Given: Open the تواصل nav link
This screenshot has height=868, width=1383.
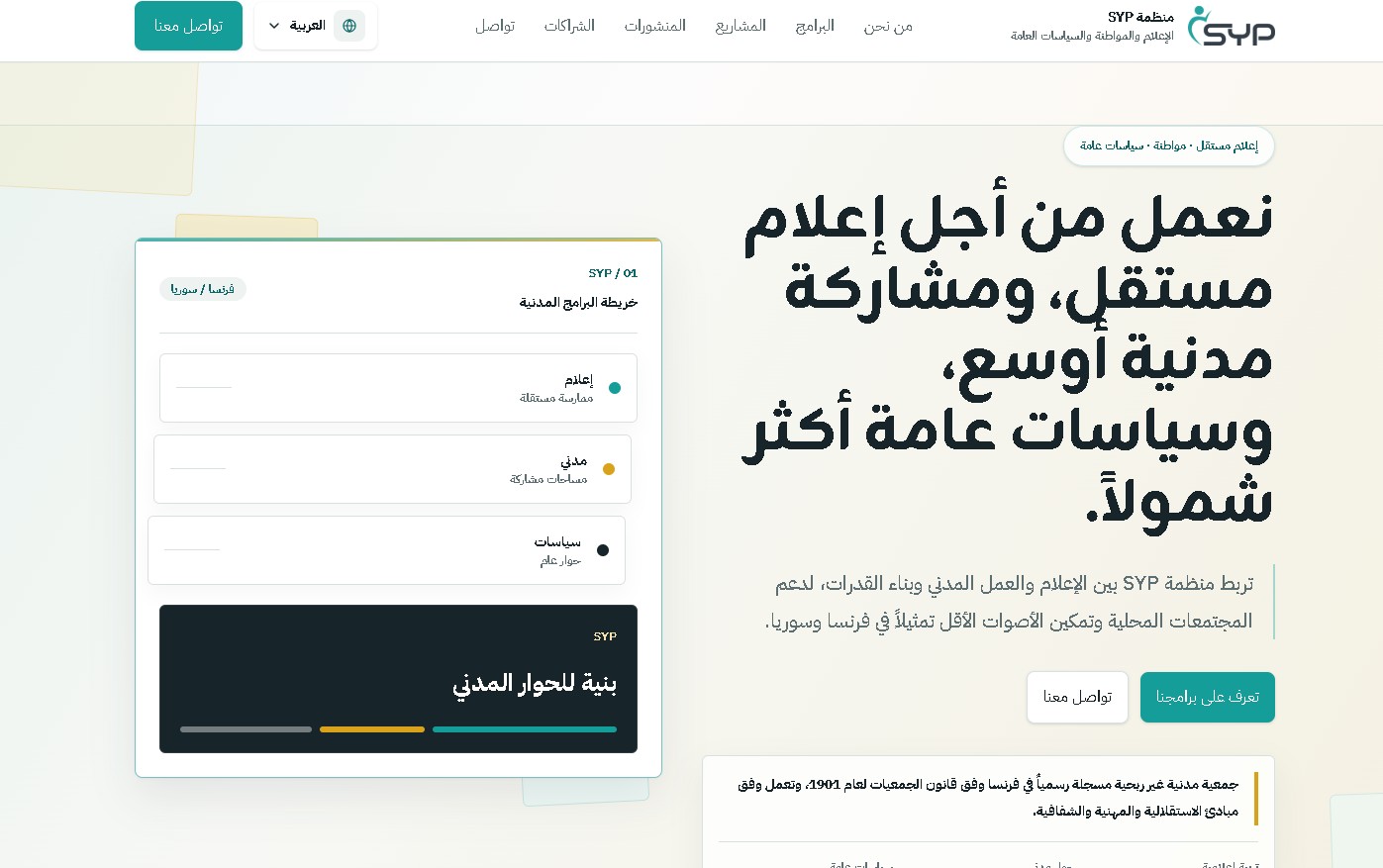Looking at the screenshot, I should click(495, 26).
